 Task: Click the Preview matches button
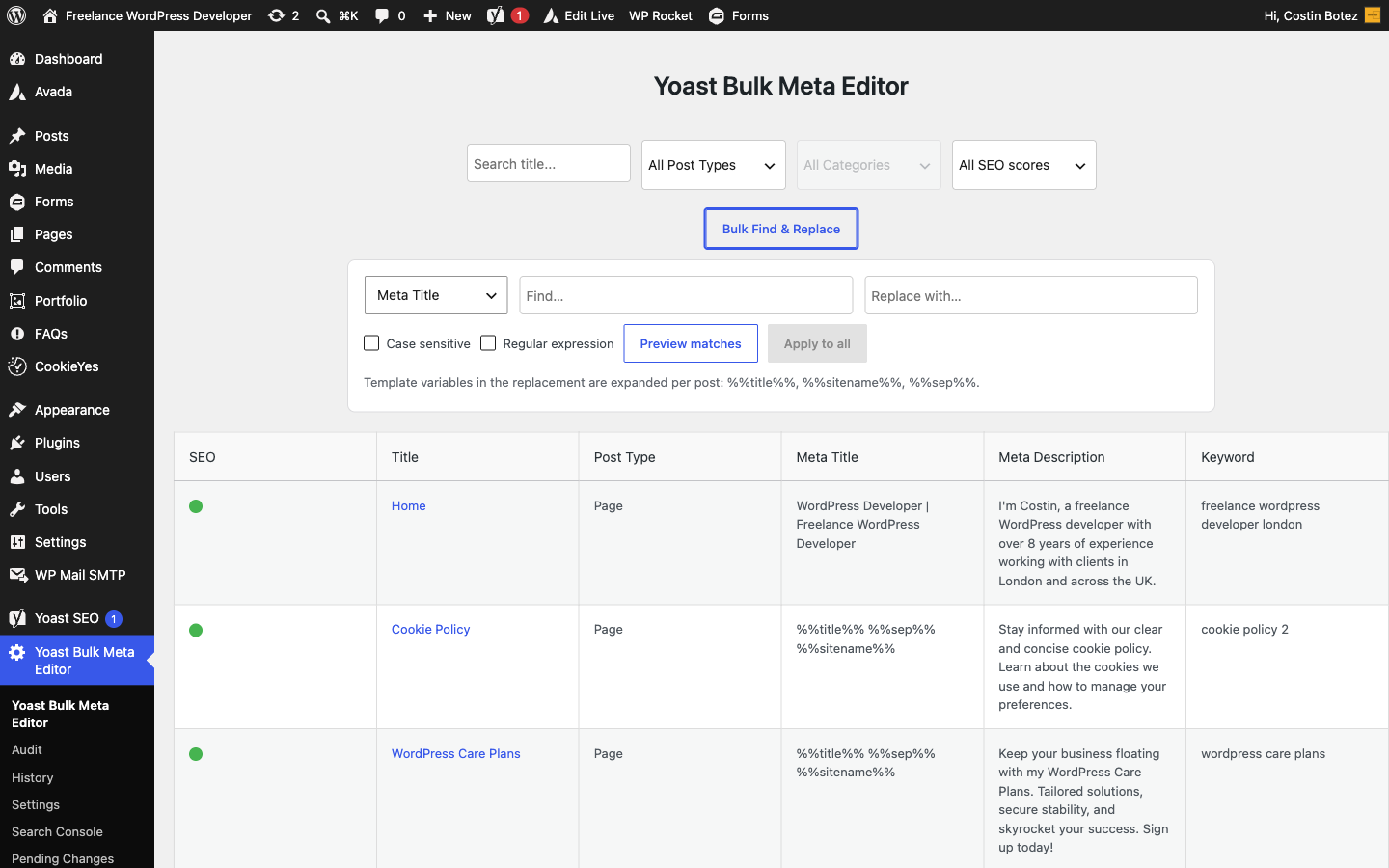pos(691,343)
